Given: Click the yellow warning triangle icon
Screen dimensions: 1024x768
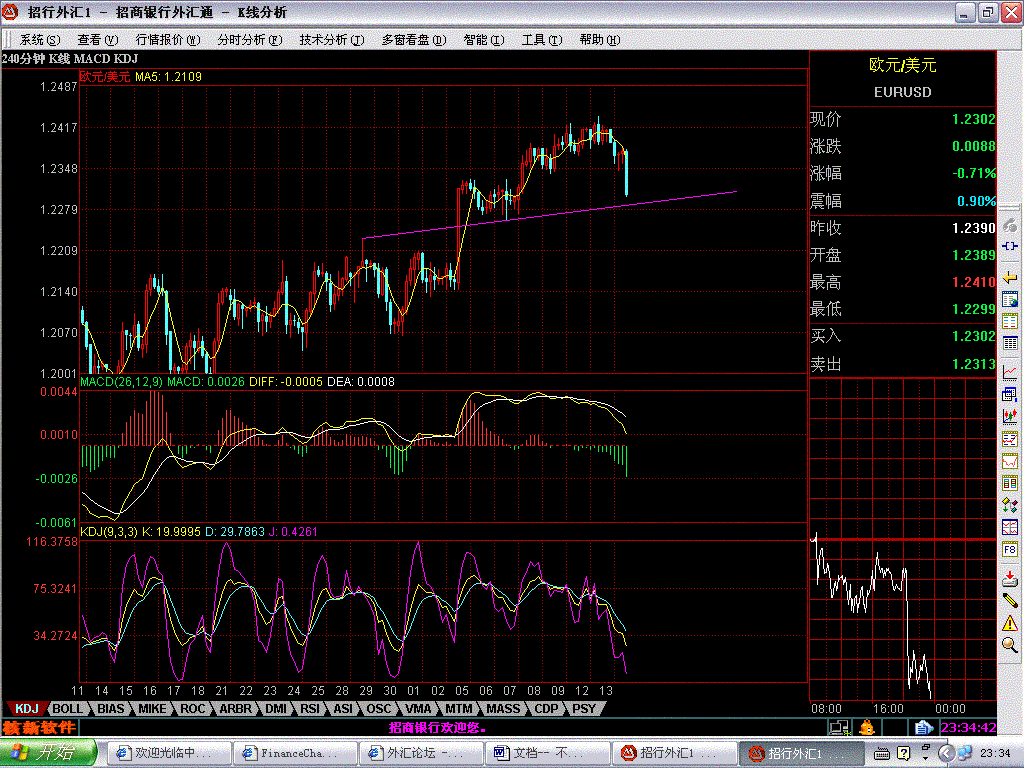Looking at the screenshot, I should (1010, 622).
